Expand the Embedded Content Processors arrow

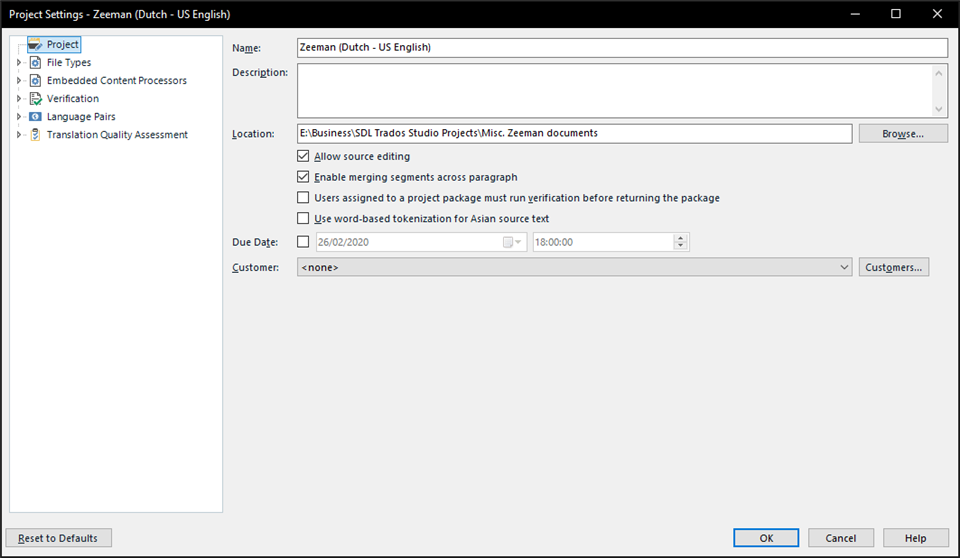18,80
